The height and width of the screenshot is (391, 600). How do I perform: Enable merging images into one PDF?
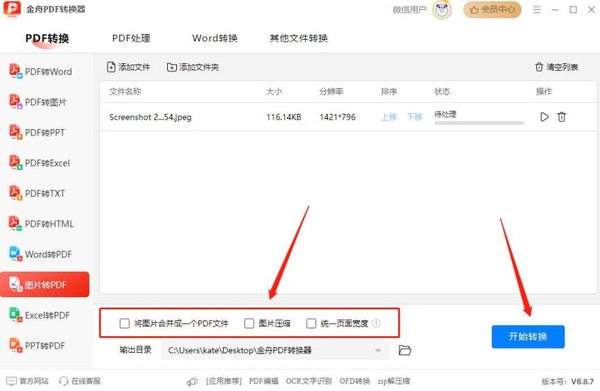124,323
